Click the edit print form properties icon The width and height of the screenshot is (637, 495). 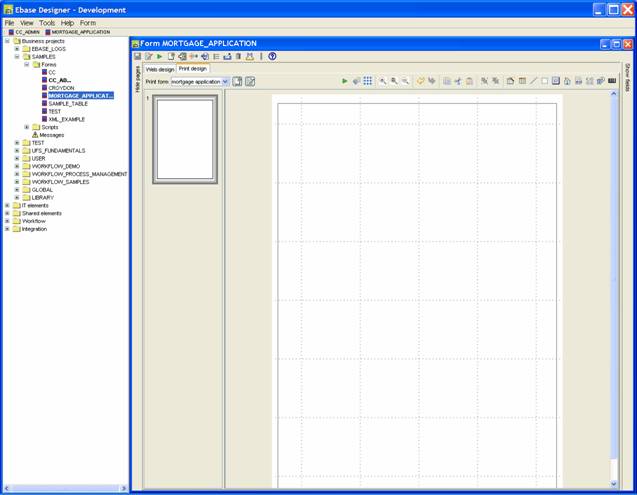(250, 81)
